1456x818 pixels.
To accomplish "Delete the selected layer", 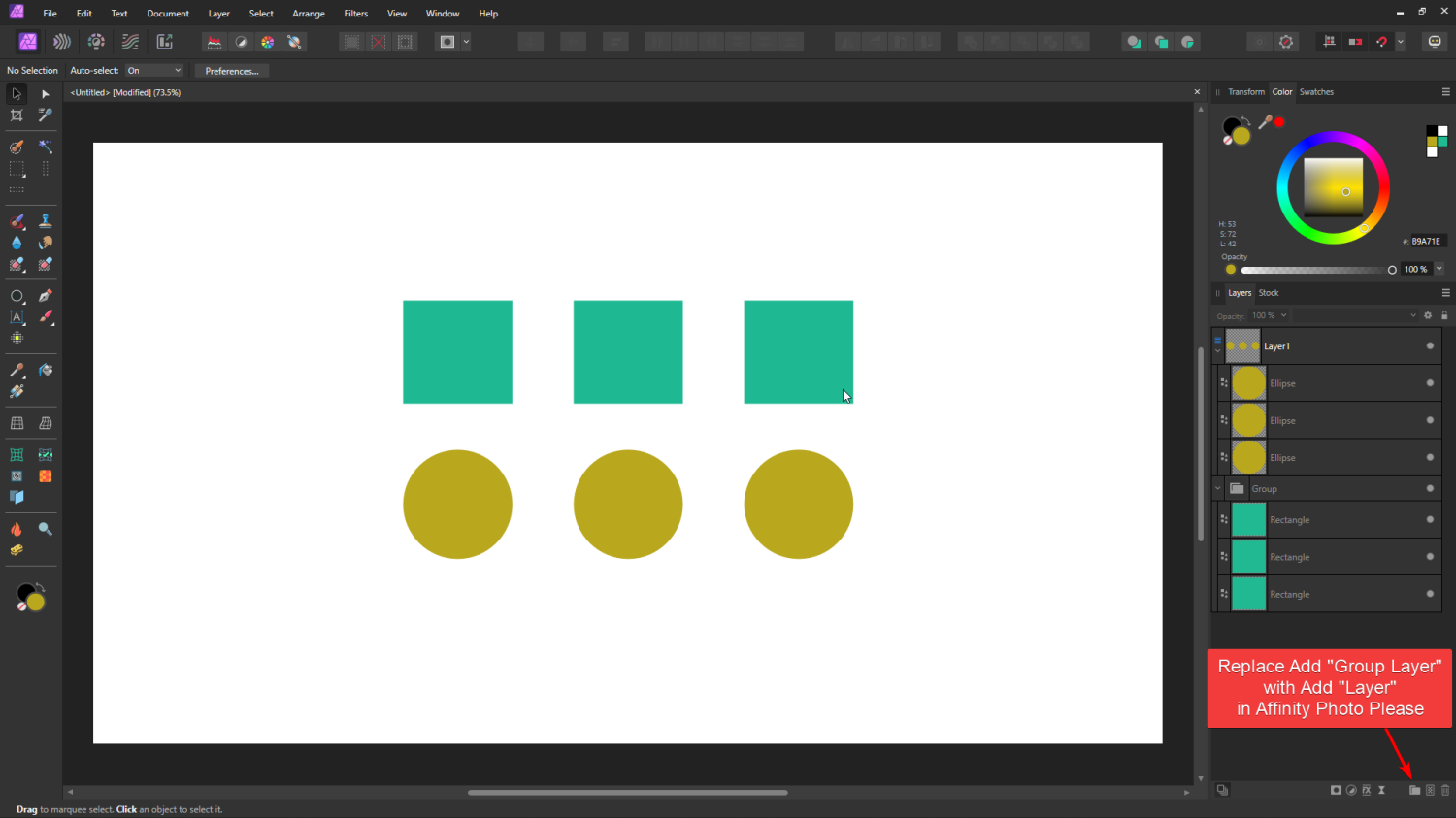I will 1445,790.
